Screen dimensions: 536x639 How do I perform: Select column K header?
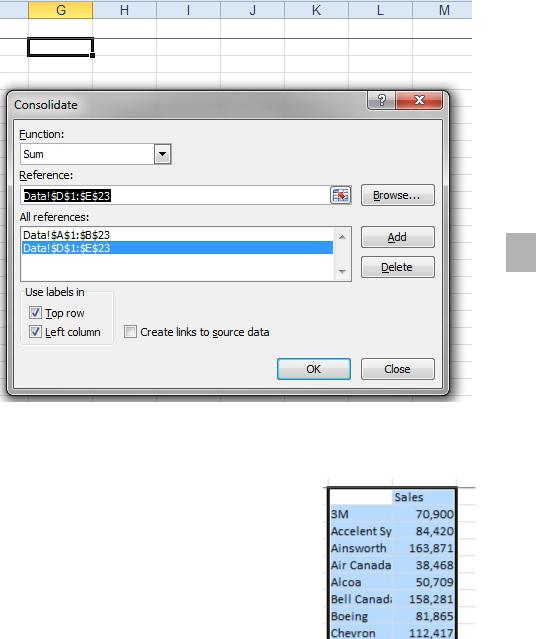pos(316,10)
